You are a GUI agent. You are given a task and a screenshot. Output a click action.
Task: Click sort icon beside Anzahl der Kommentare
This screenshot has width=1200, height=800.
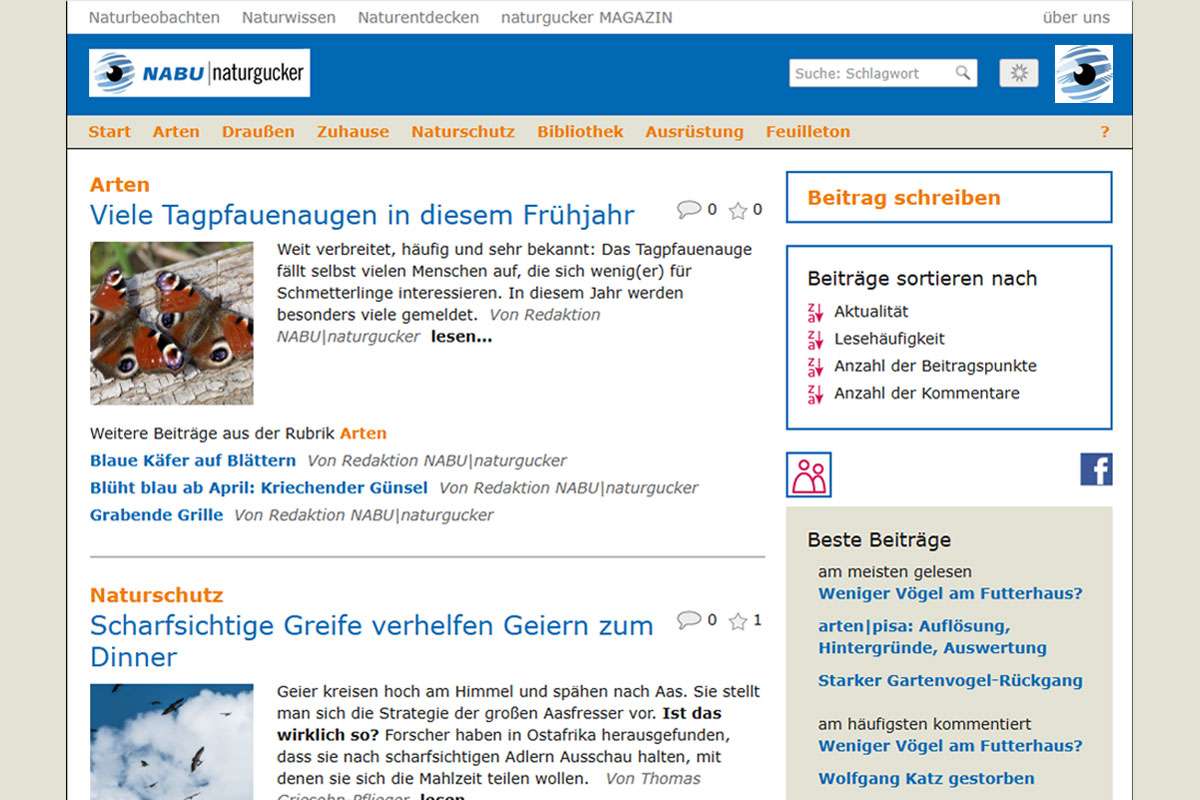(815, 393)
